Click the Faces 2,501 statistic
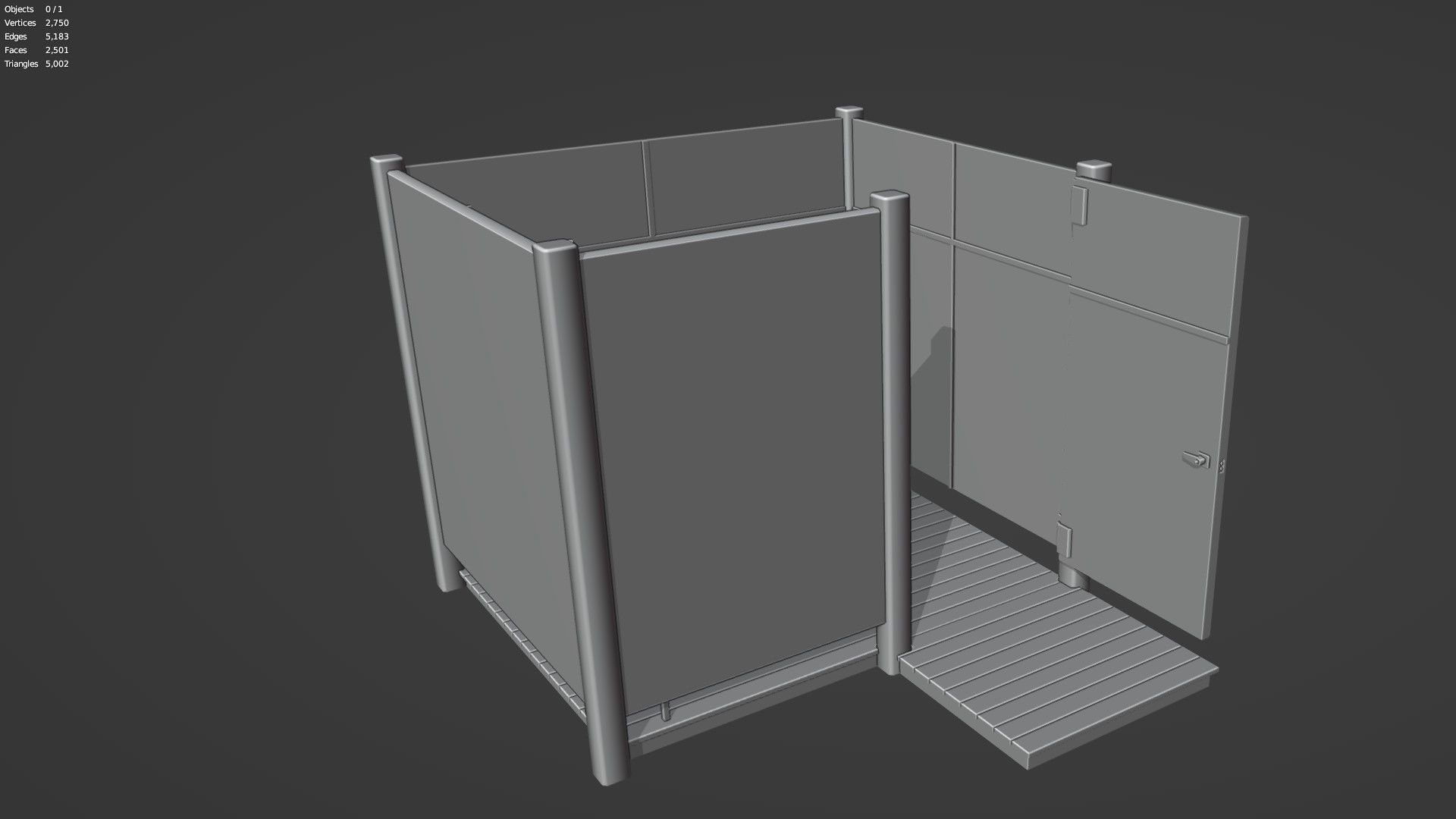The width and height of the screenshot is (1456, 819). (36, 50)
